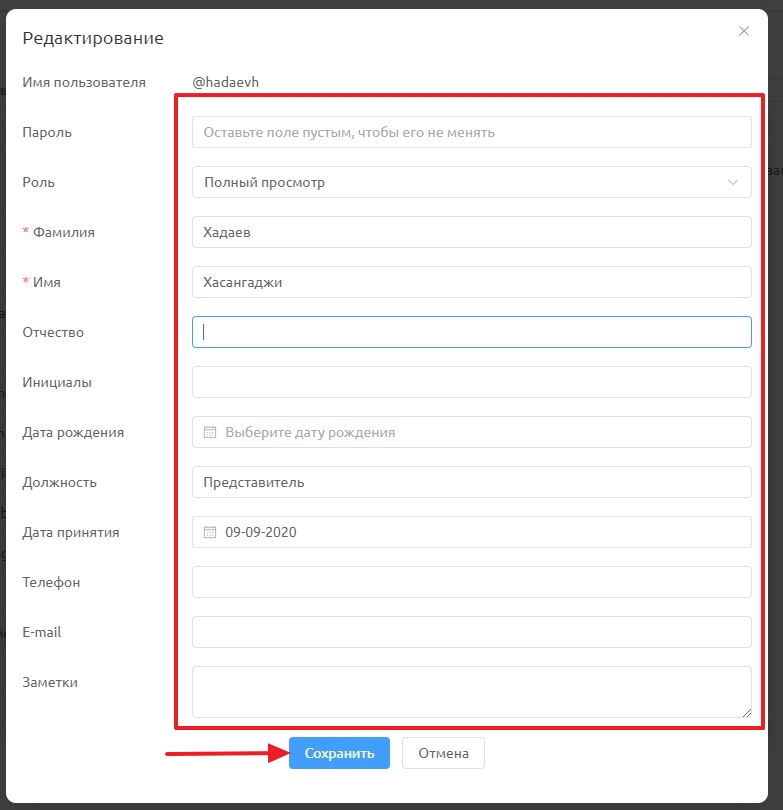
Task: Open the Полный просмотр role selector
Action: click(x=472, y=182)
